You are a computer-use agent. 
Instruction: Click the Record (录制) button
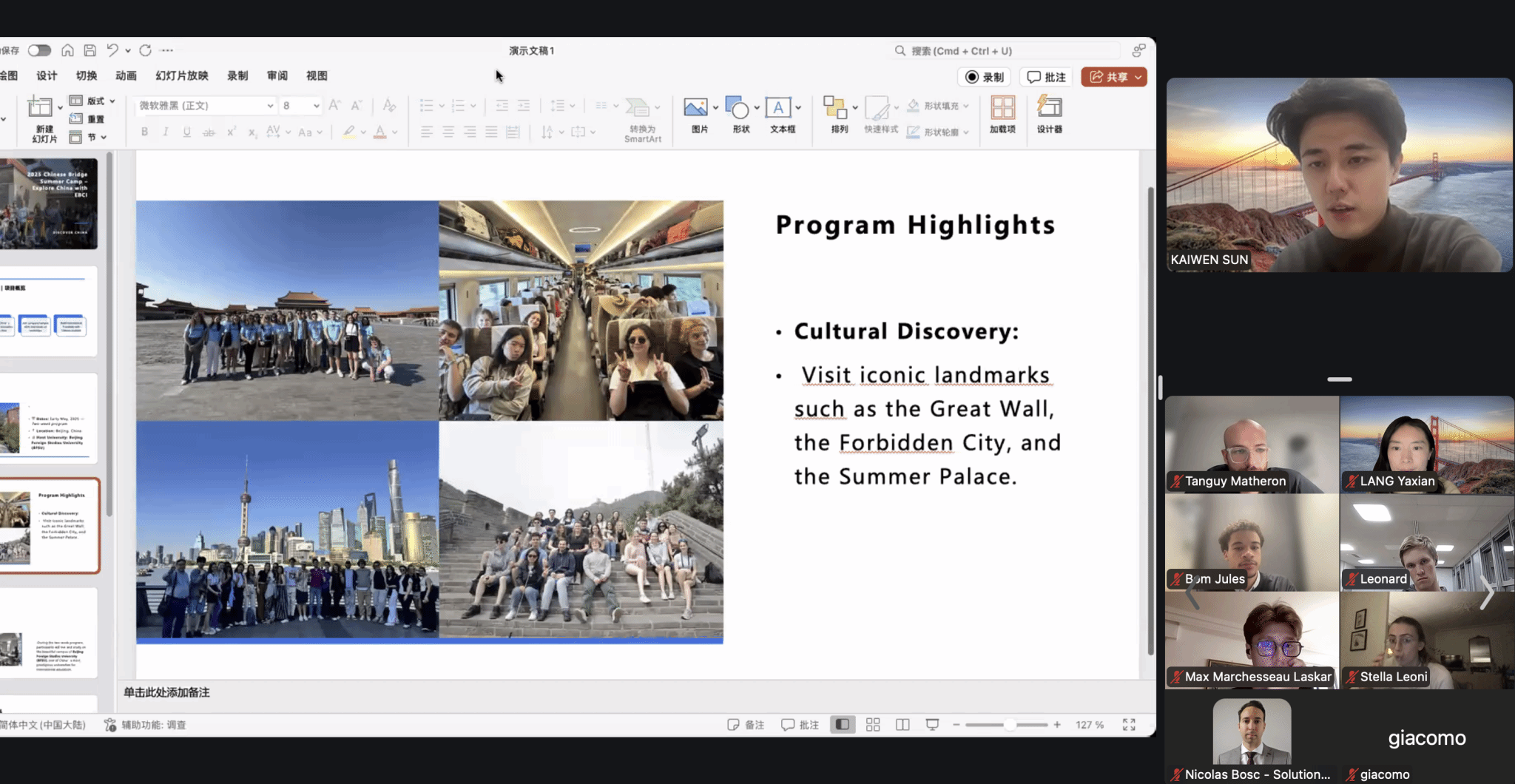pyautogui.click(x=985, y=77)
